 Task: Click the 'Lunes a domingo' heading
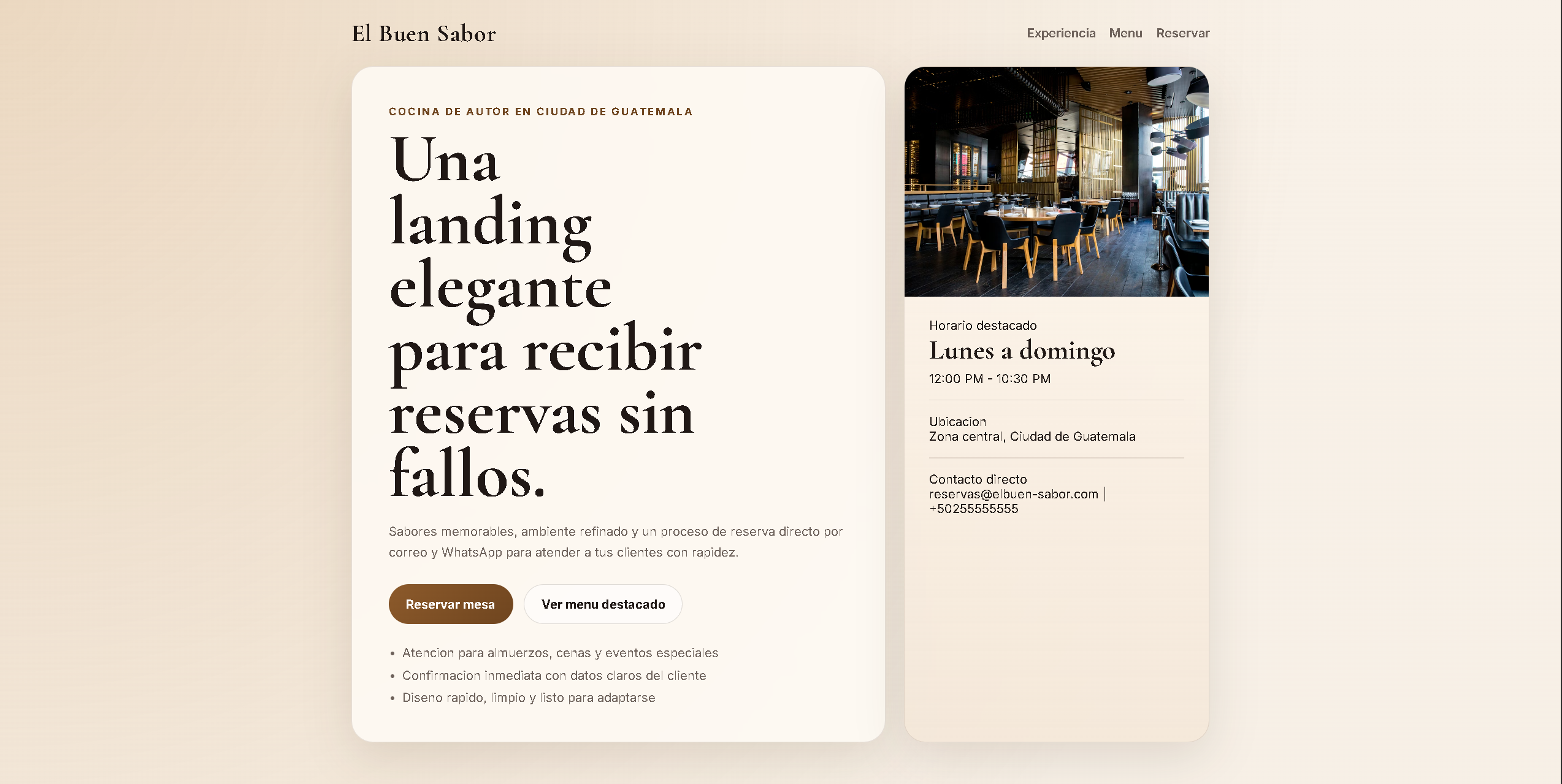tap(1022, 351)
